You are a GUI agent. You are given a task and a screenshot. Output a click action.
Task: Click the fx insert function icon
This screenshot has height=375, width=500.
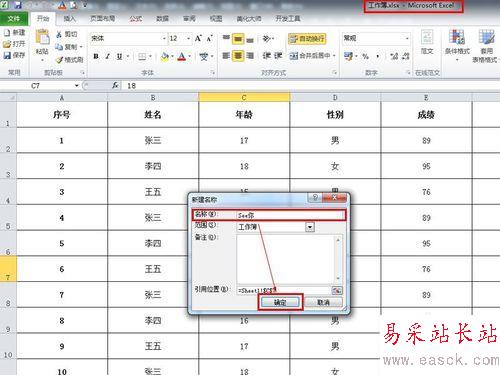115,86
